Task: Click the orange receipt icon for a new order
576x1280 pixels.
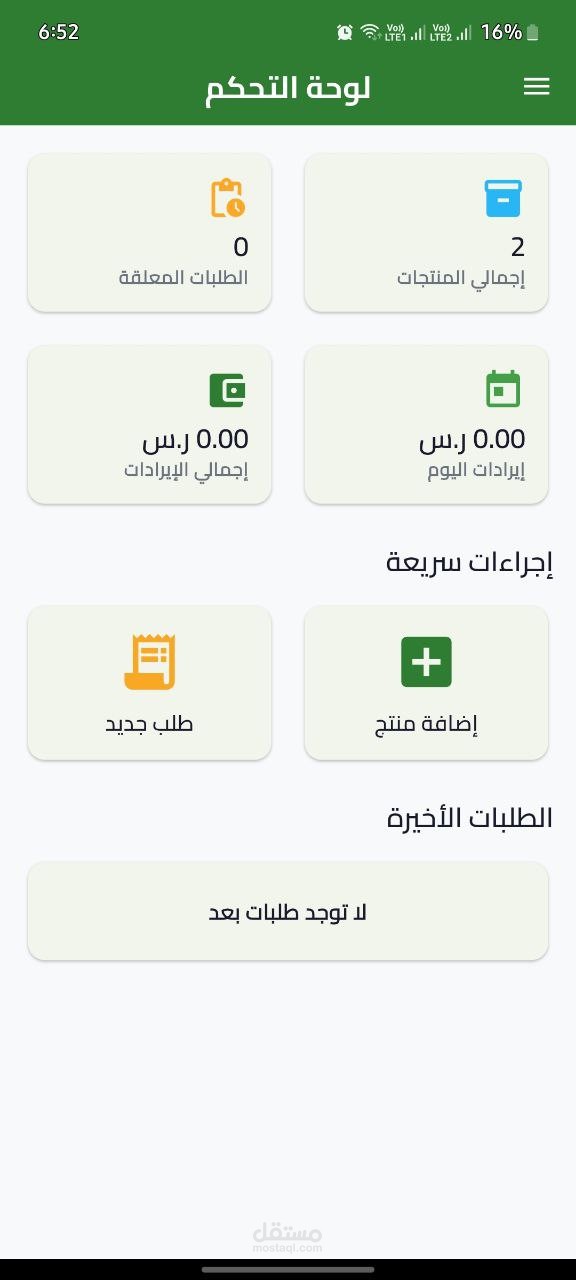Action: 149,660
